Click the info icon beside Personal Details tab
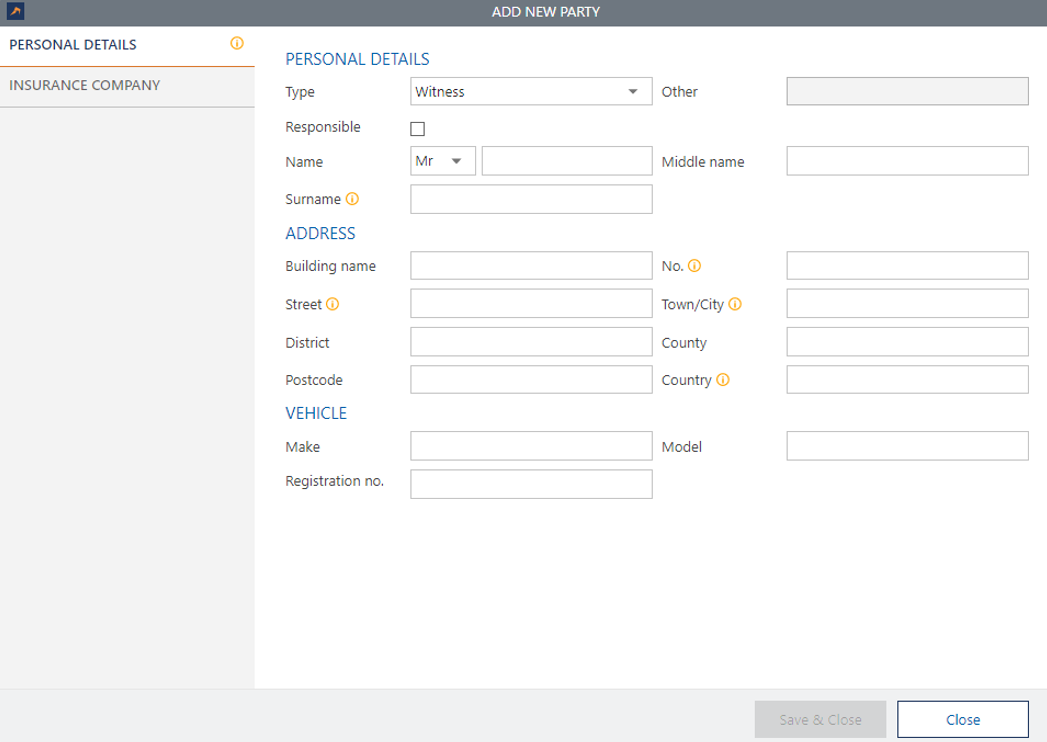 pos(237,44)
